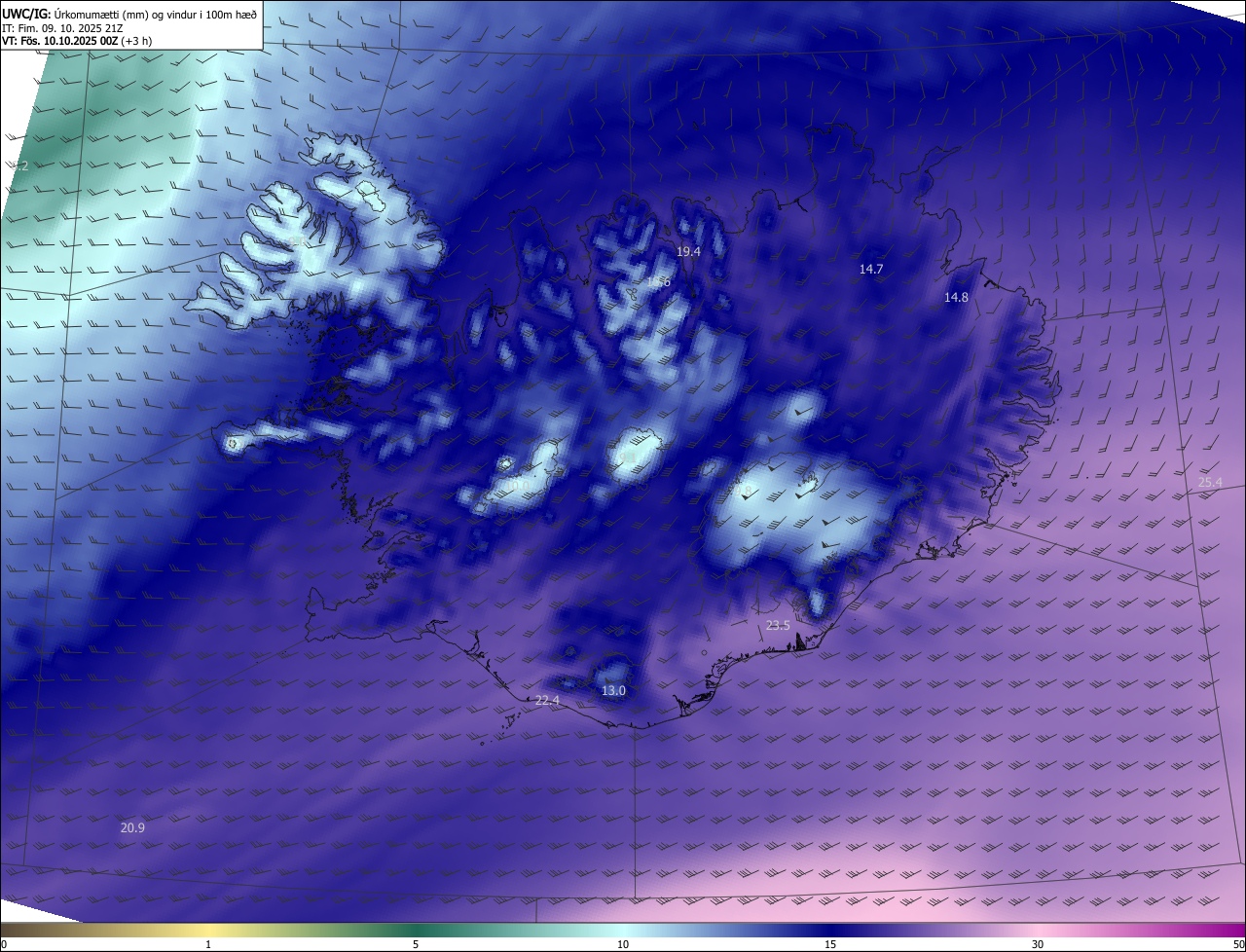Image resolution: width=1246 pixels, height=952 pixels.
Task: Pick the 14.7 value label on the map
Action: (870, 269)
